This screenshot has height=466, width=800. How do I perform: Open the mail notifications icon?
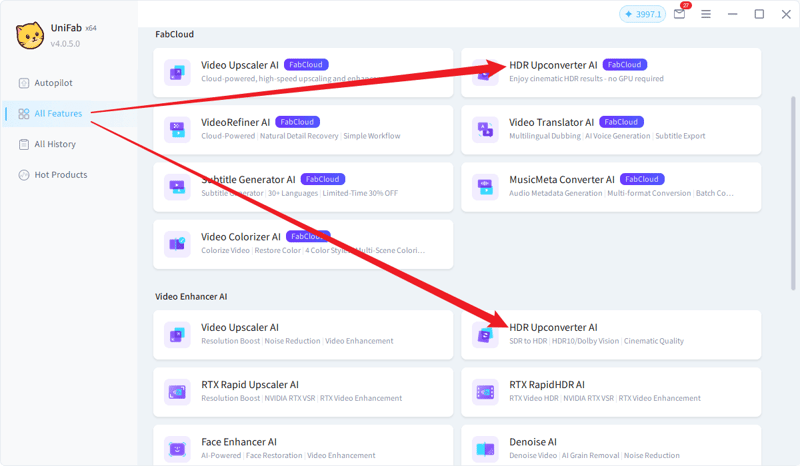[x=680, y=14]
